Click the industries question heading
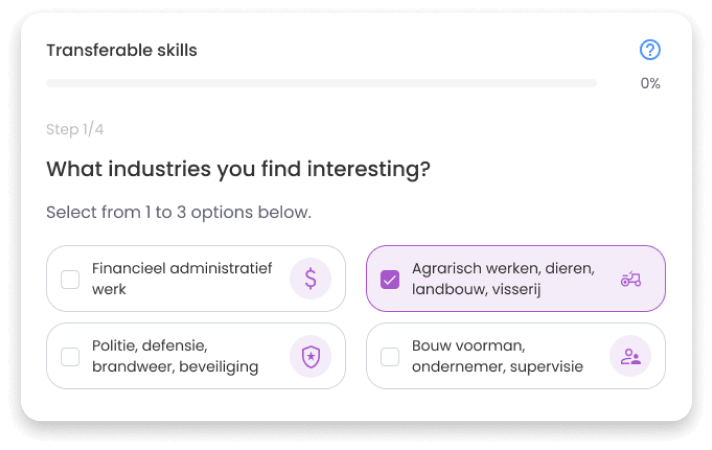 (238, 169)
